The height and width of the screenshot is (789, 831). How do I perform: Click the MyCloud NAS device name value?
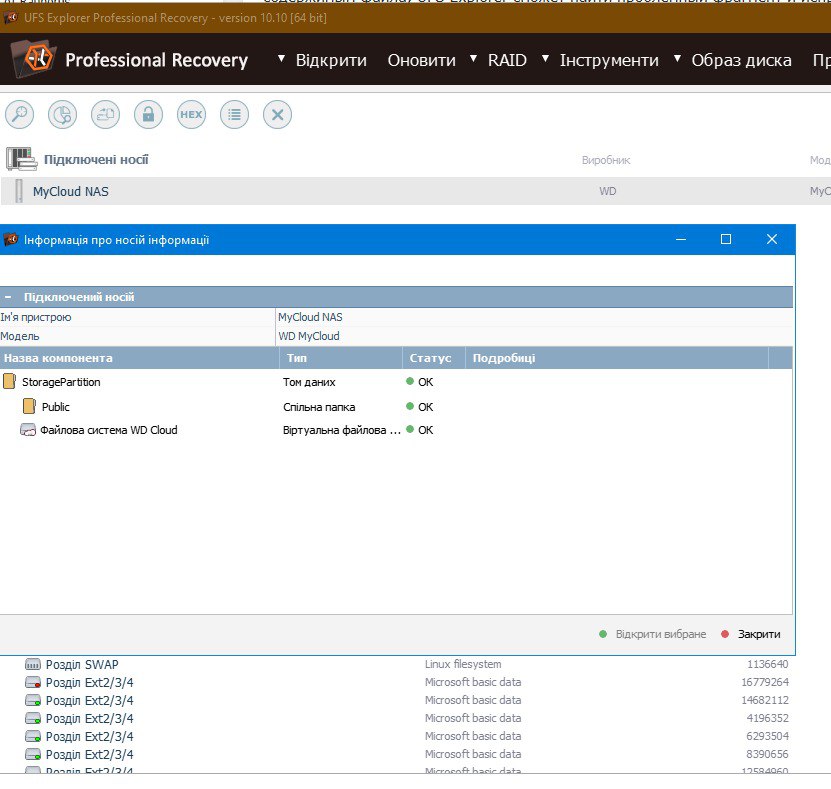tap(310, 317)
